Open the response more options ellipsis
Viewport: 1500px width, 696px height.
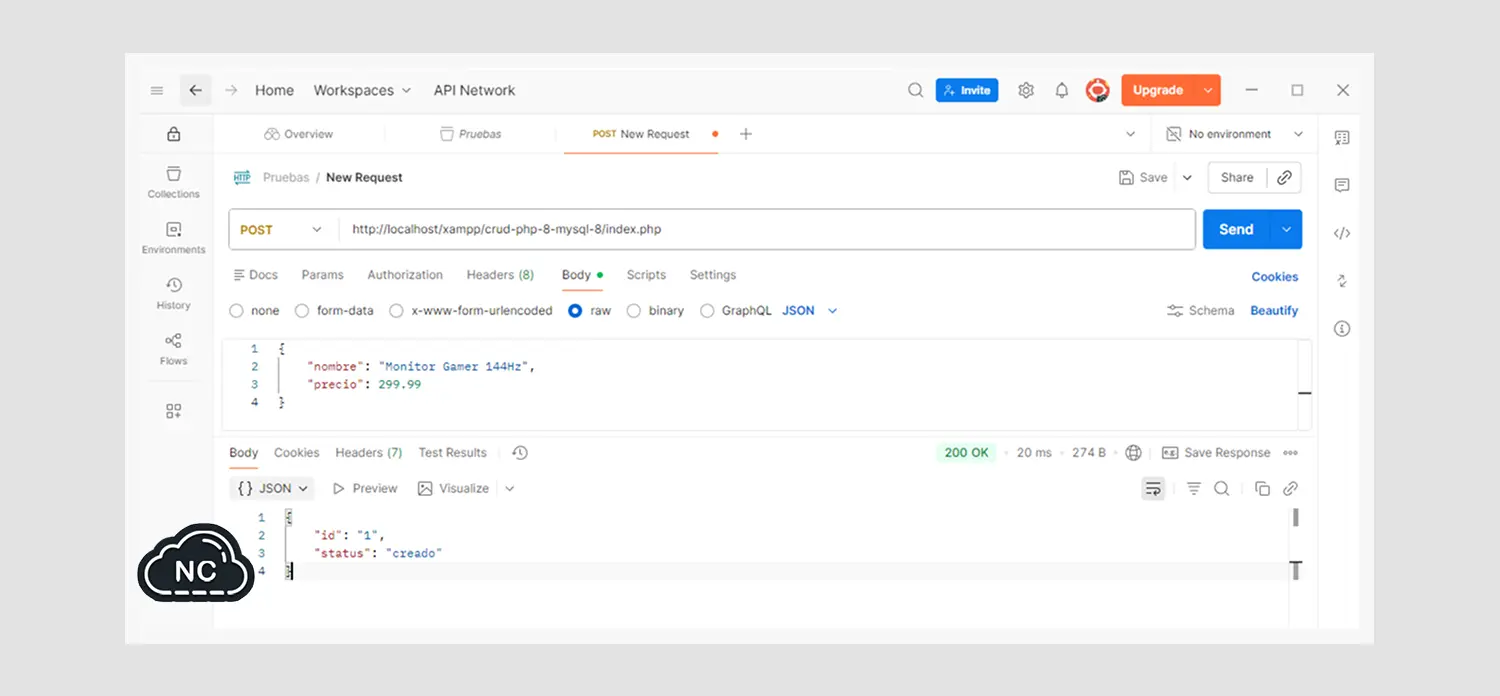tap(1290, 453)
